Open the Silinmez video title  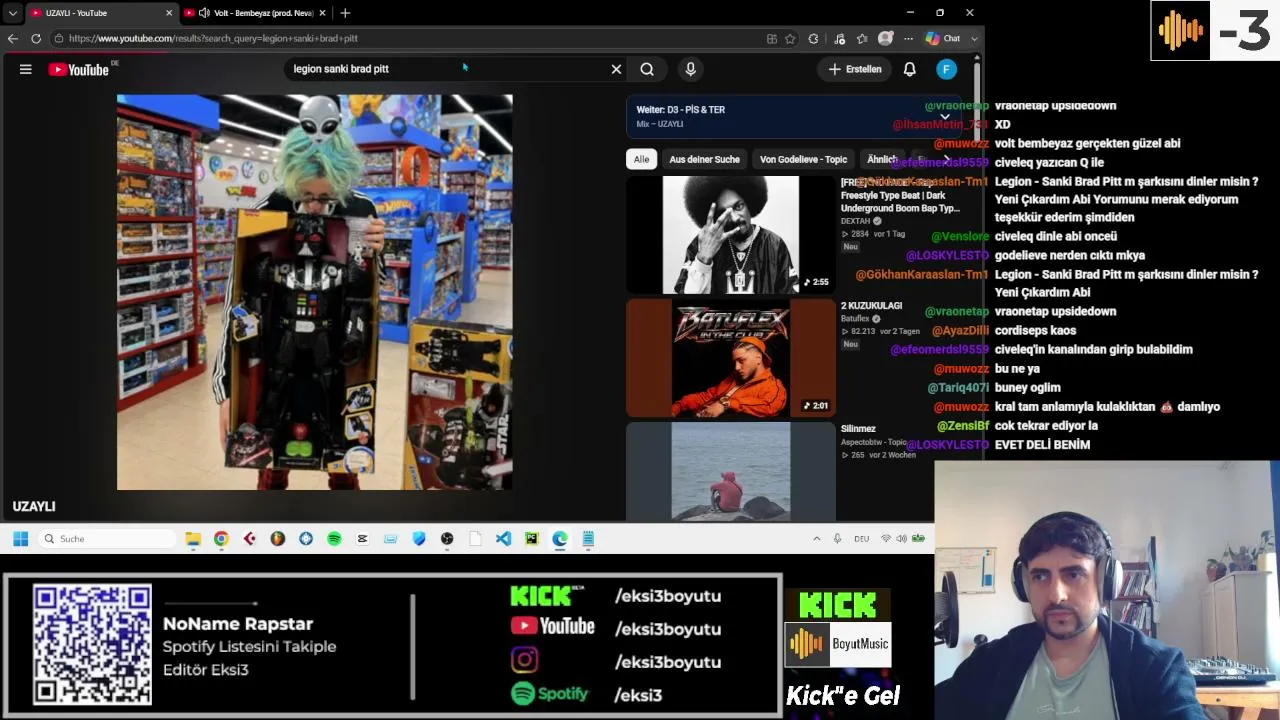point(858,429)
